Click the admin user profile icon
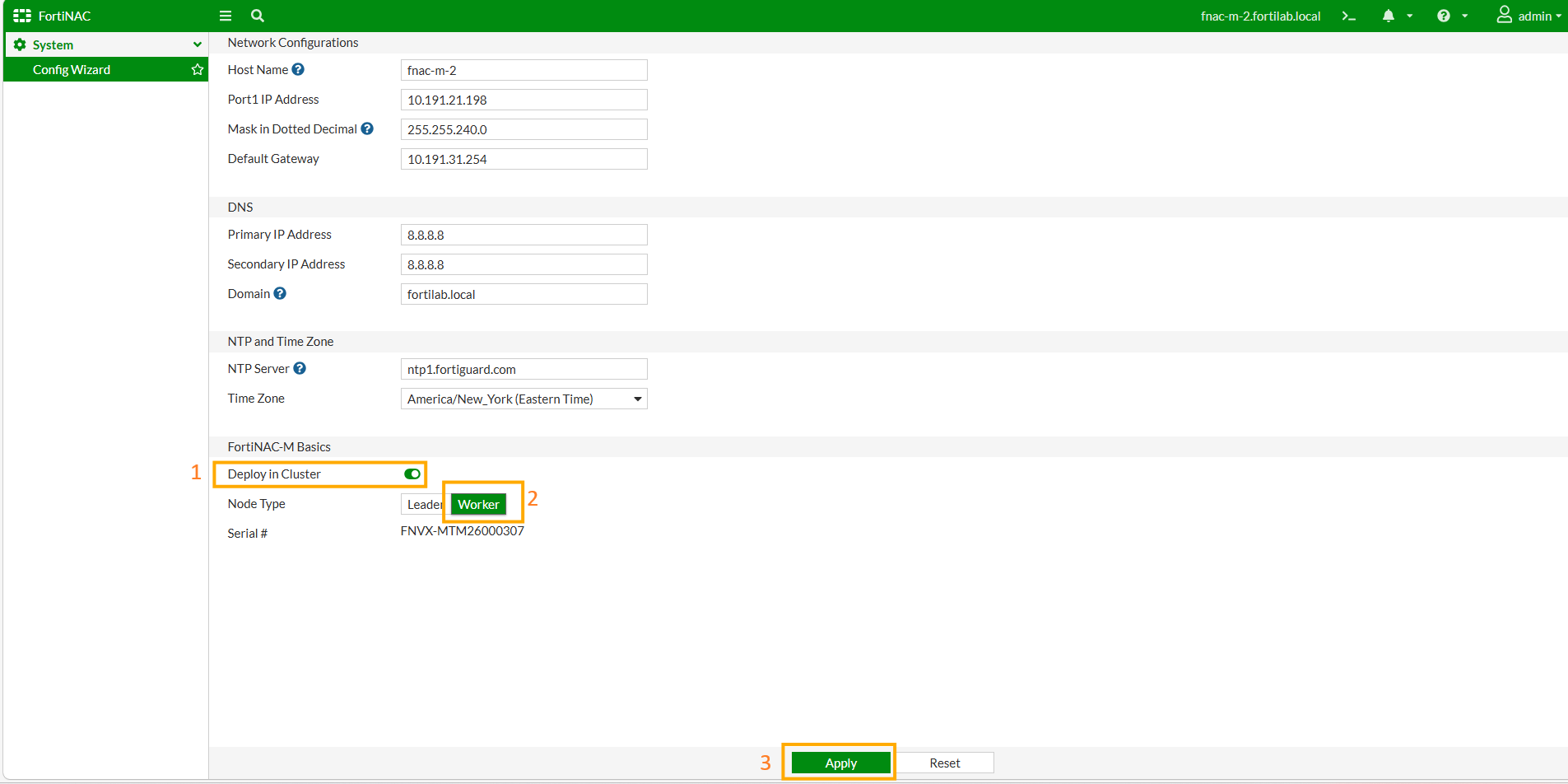 1505,15
